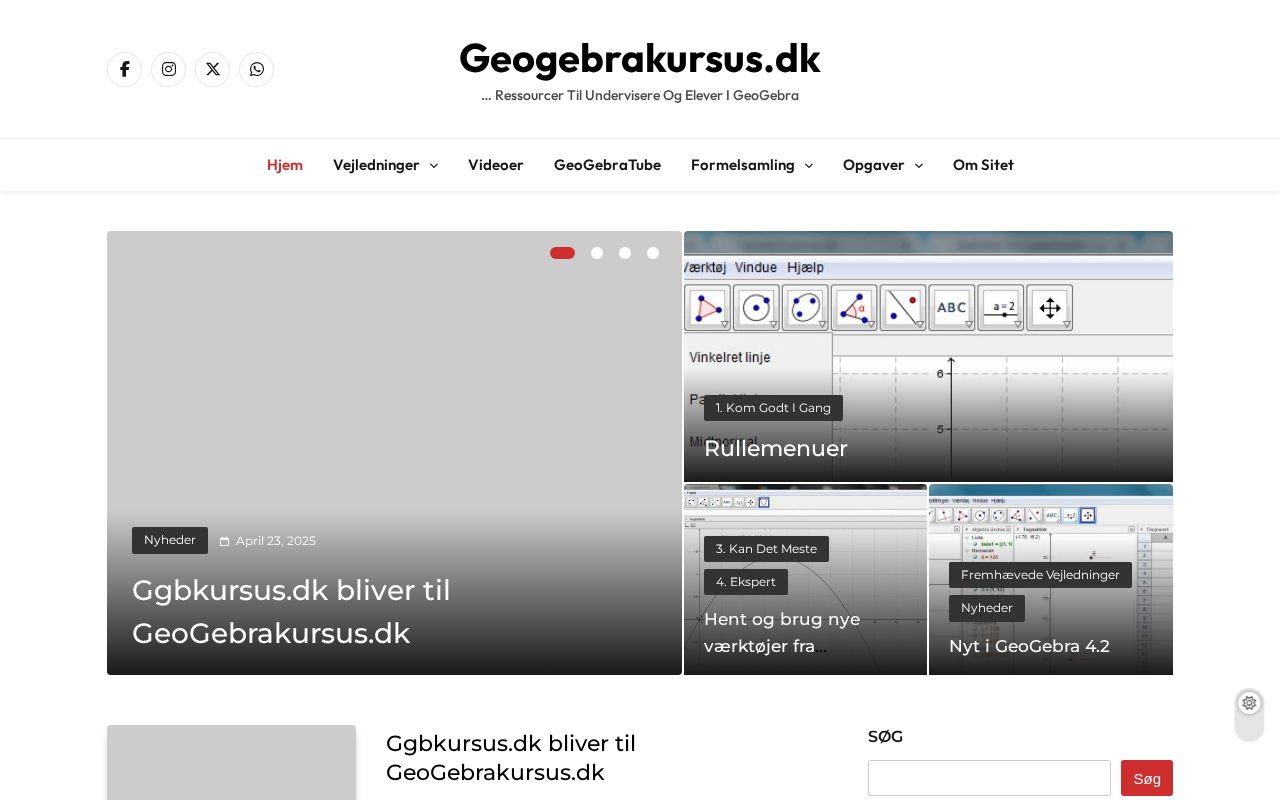Open the slider headline Ggbkursus.dk bliver til GeoGebrakursus.dk
The width and height of the screenshot is (1280, 800).
point(291,611)
